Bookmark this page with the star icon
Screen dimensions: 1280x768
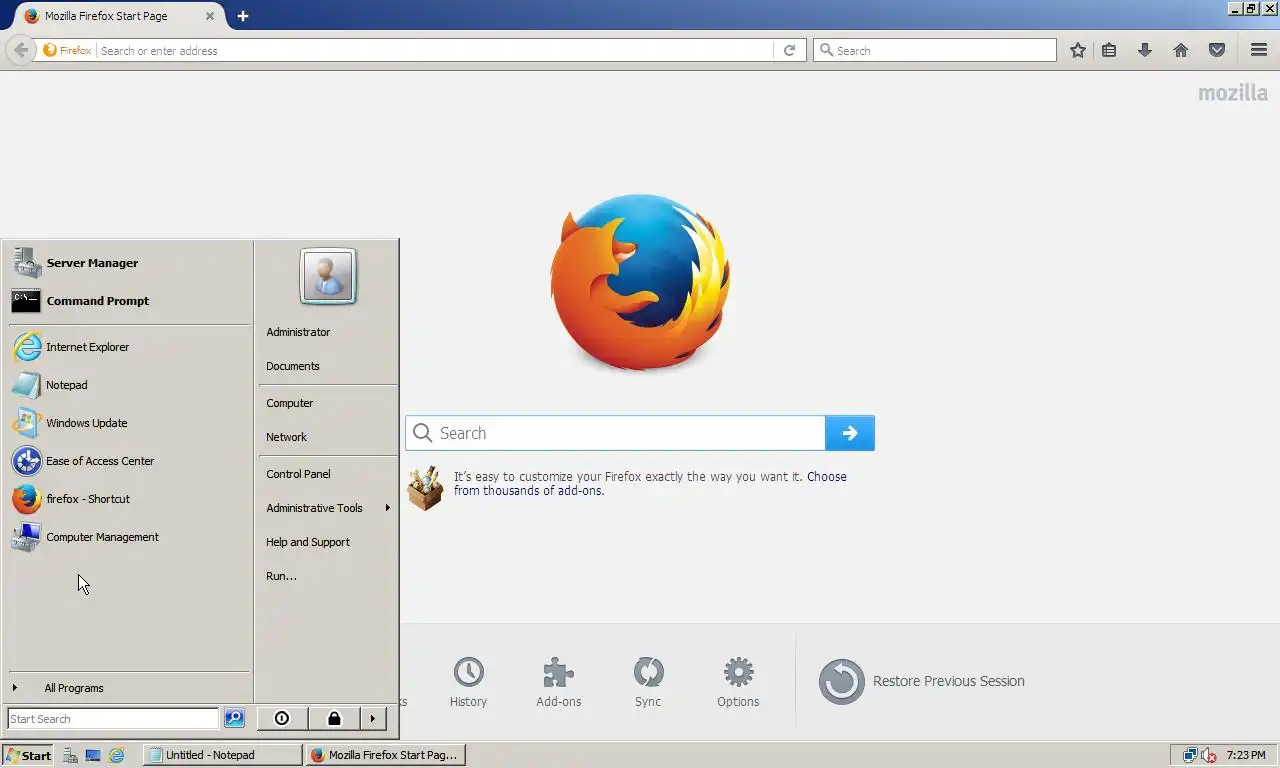click(1078, 50)
